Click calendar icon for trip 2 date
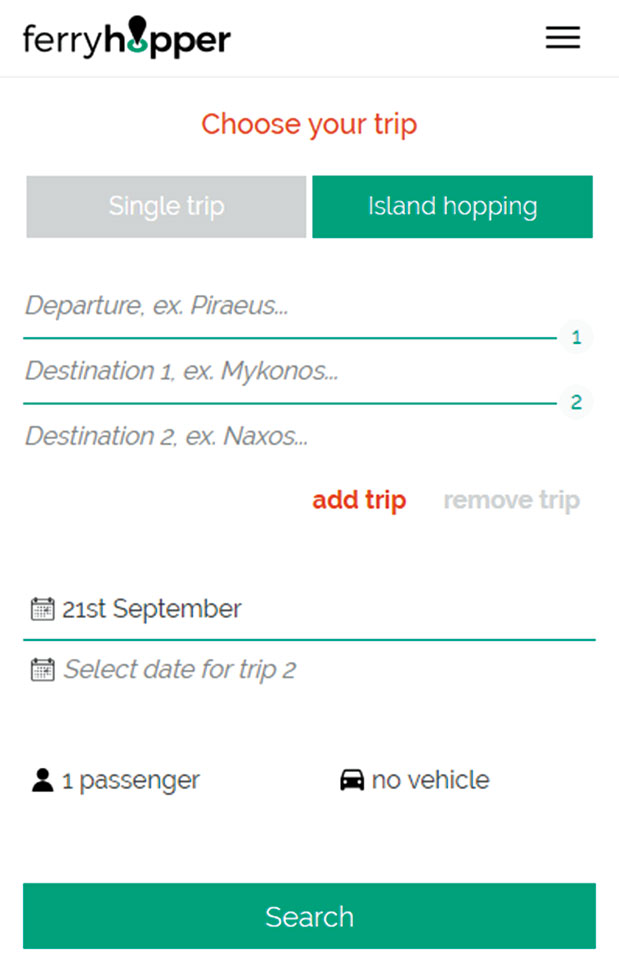This screenshot has height=972, width=619. (x=42, y=669)
